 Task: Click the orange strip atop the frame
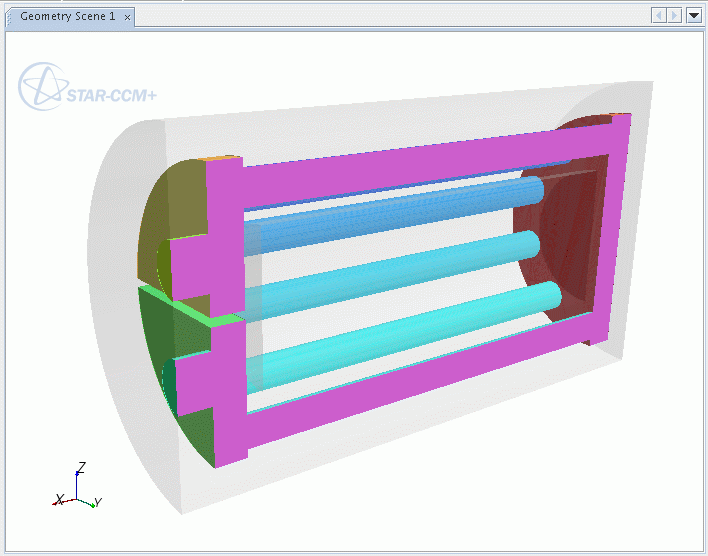coord(222,158)
